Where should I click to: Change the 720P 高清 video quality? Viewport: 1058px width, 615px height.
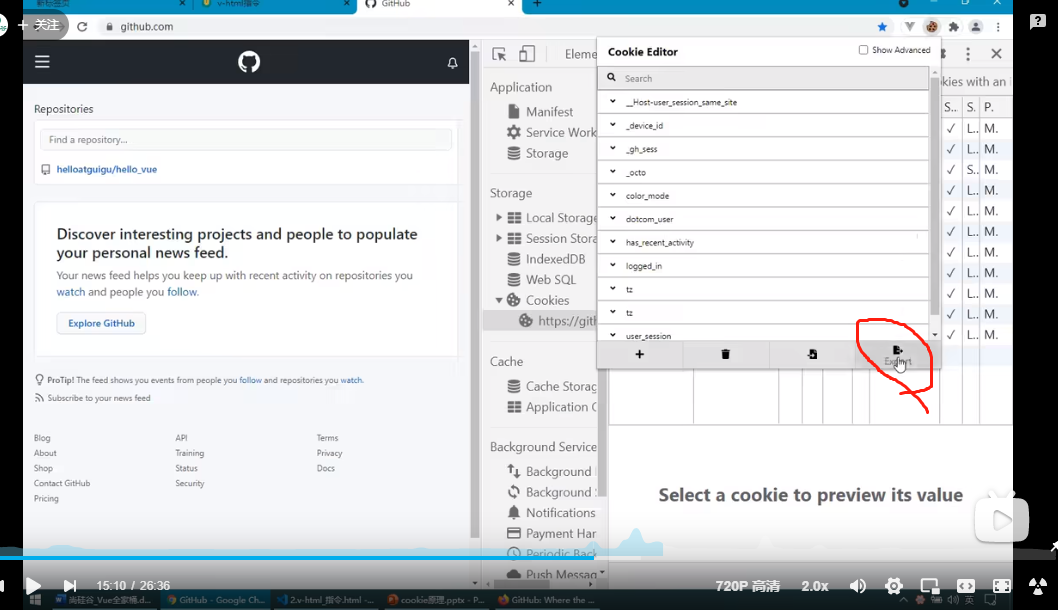point(747,586)
